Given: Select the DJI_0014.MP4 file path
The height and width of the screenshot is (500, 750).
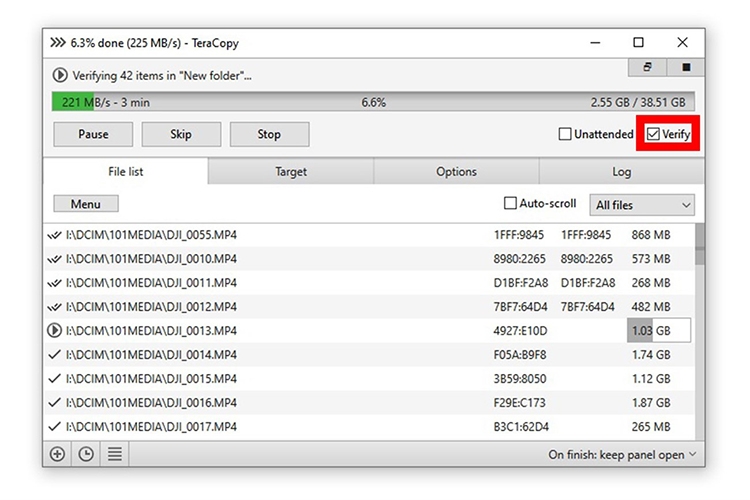Looking at the screenshot, I should click(151, 355).
